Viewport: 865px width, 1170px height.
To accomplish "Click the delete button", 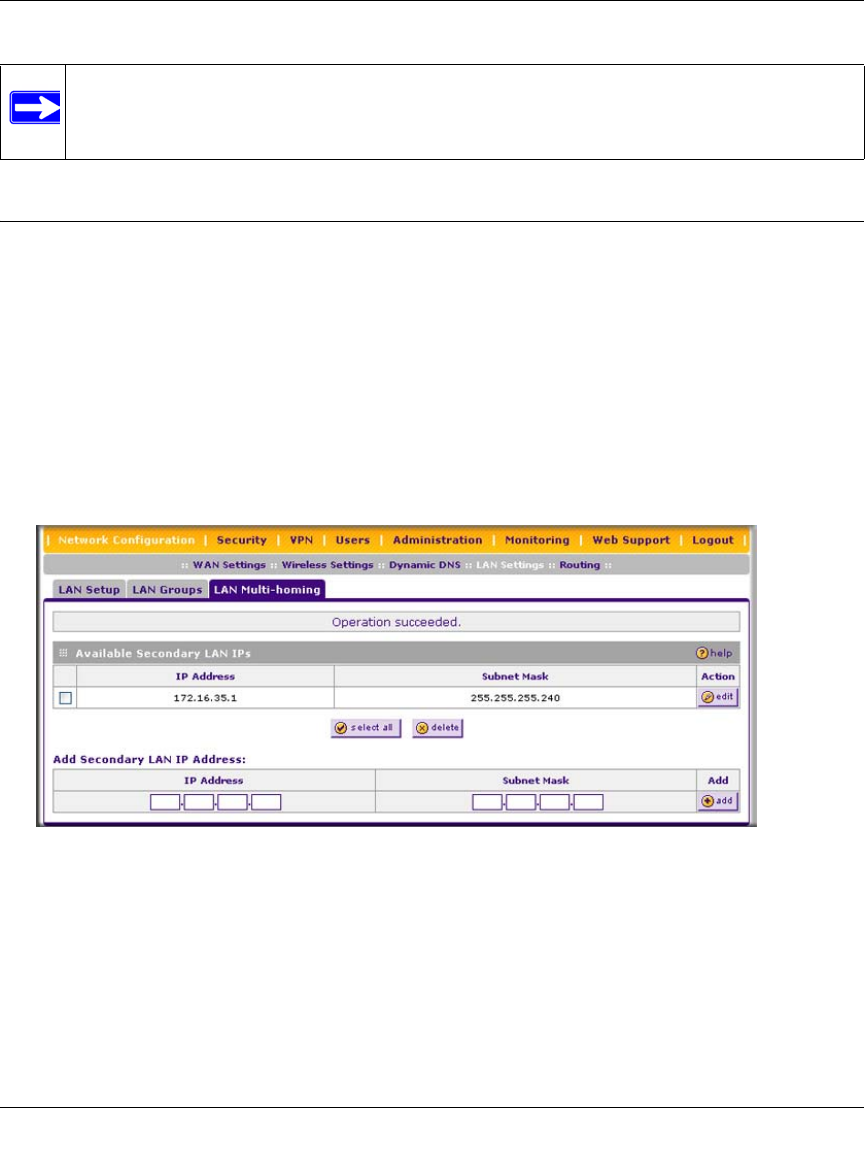I will pyautogui.click(x=438, y=728).
